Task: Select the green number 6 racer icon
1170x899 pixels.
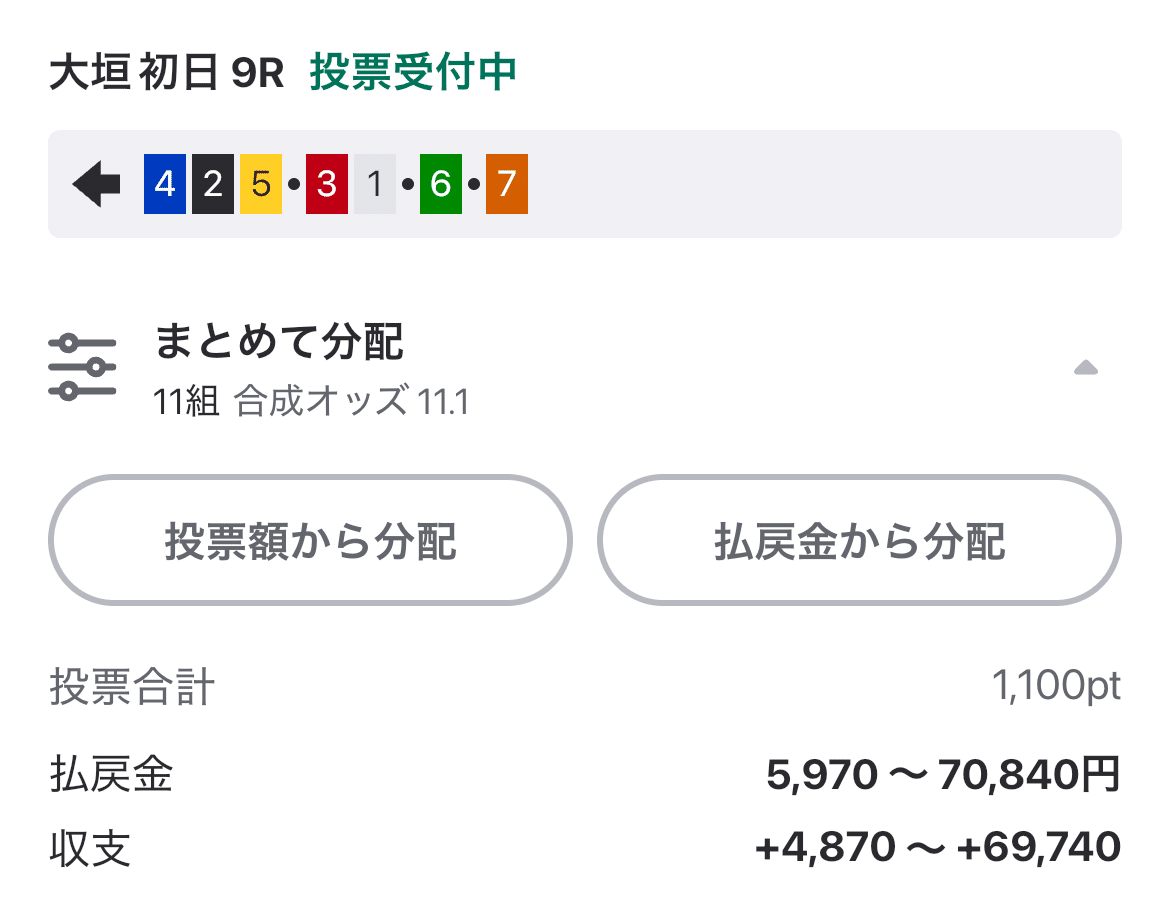Action: click(441, 182)
